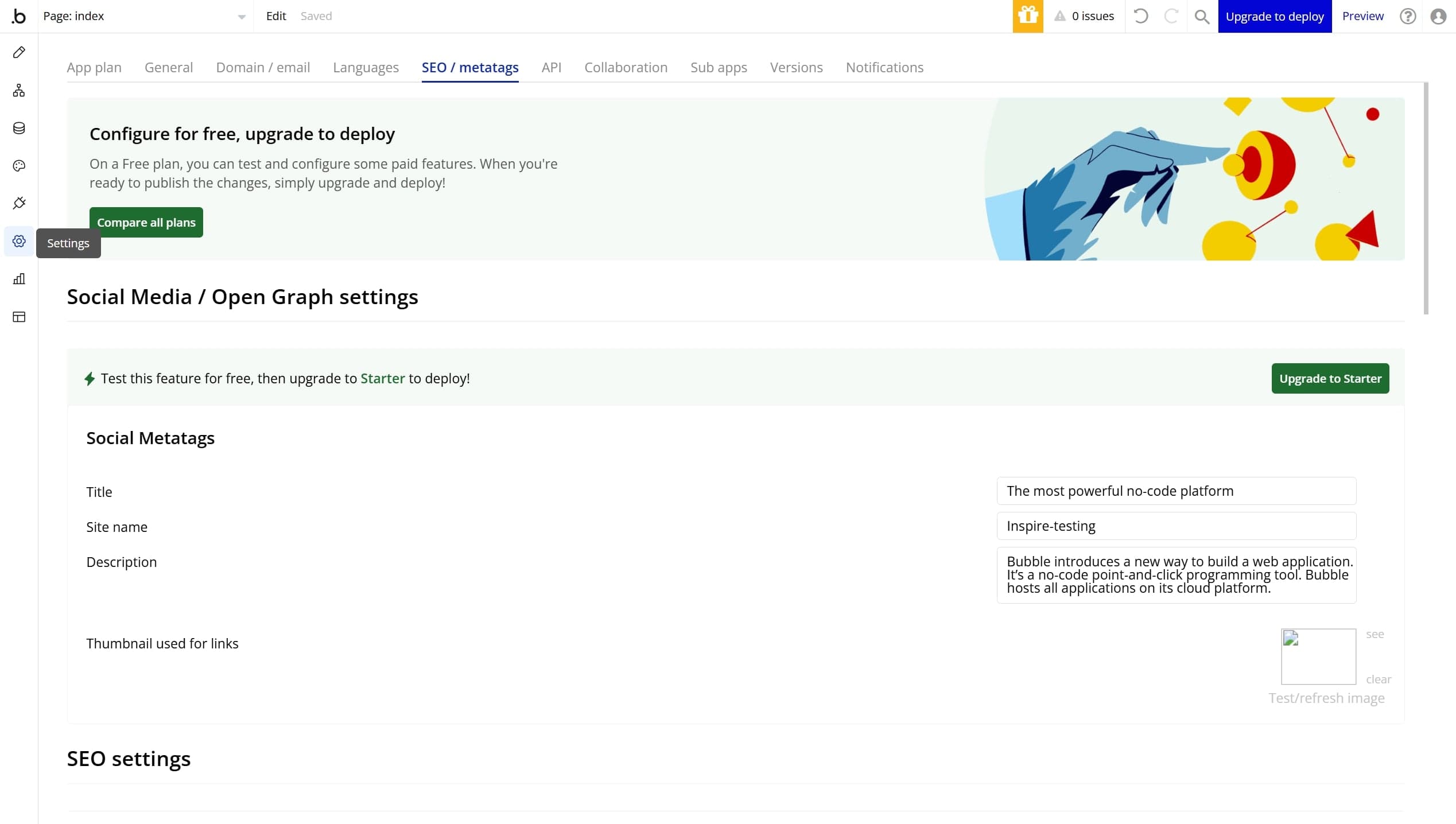Open the user account avatar menu
Screen dimensions: 1456x824
click(x=1438, y=16)
